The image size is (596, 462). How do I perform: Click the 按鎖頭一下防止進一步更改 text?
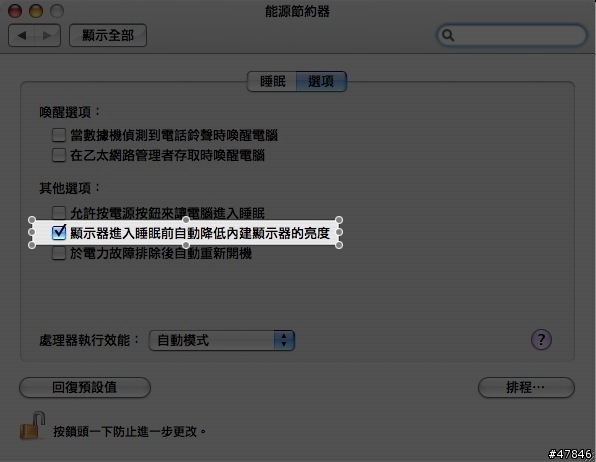(129, 432)
